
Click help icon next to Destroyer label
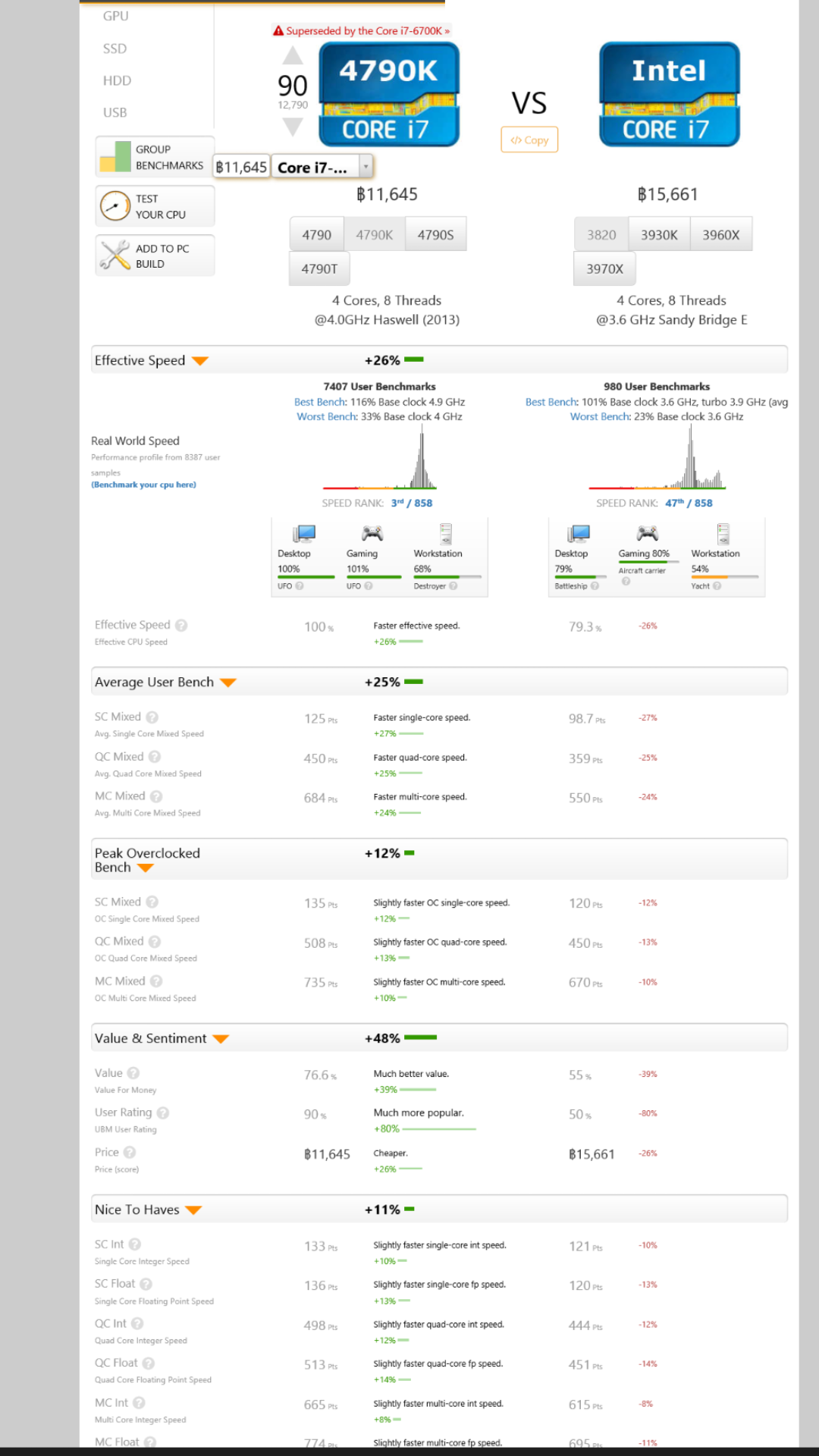coord(453,586)
